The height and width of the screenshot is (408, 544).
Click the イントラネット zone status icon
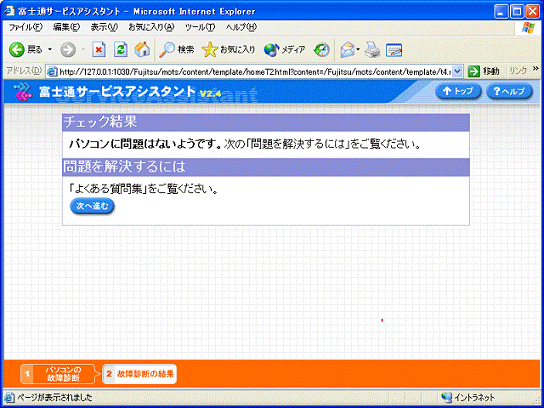[x=447, y=397]
